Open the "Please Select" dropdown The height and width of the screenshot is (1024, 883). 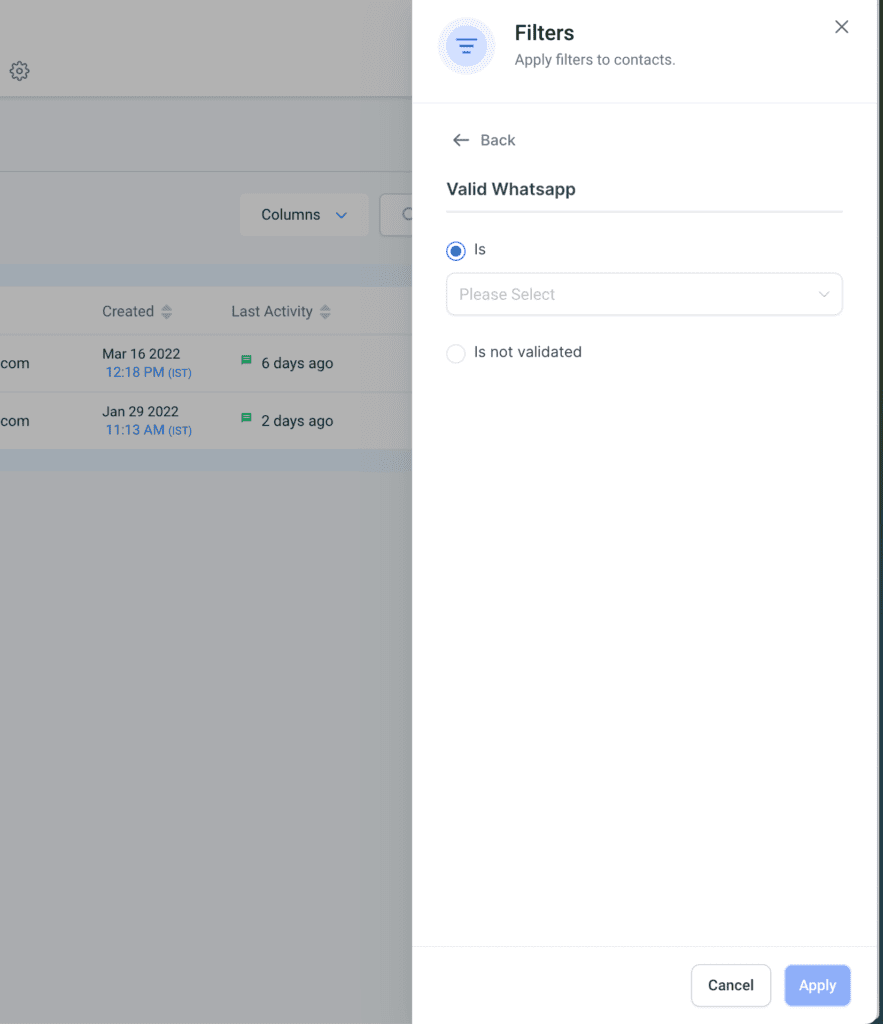644,294
